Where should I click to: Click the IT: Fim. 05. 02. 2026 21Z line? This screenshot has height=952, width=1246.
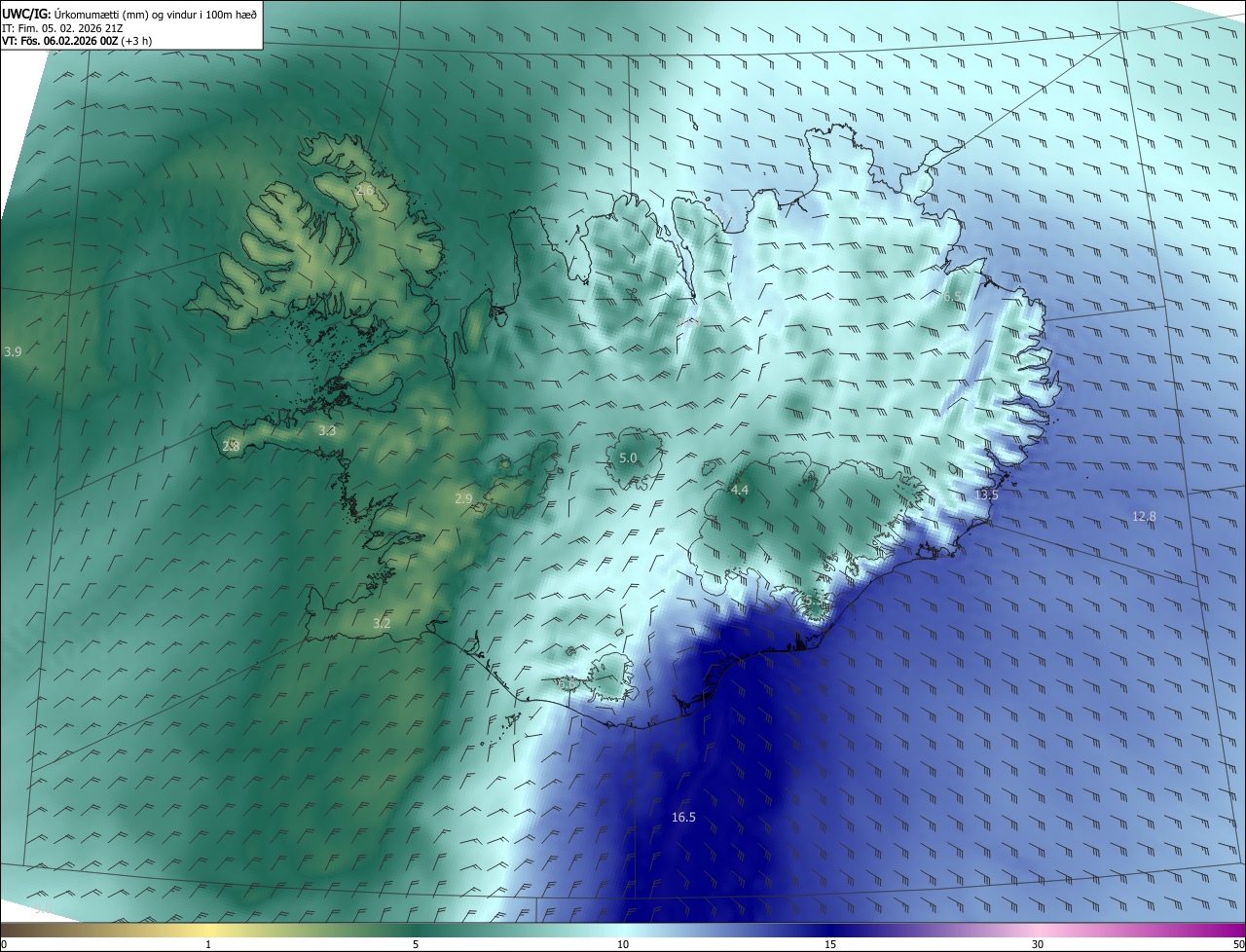click(63, 28)
